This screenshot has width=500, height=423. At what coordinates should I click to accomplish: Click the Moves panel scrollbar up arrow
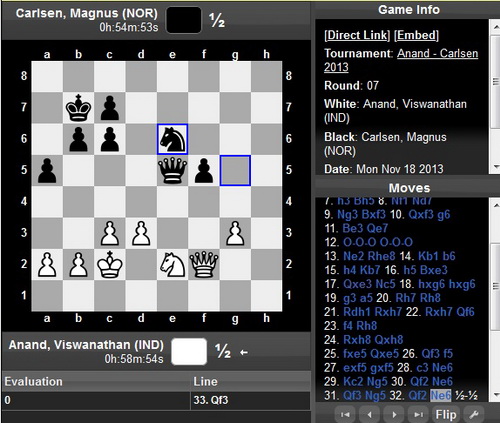coord(495,204)
